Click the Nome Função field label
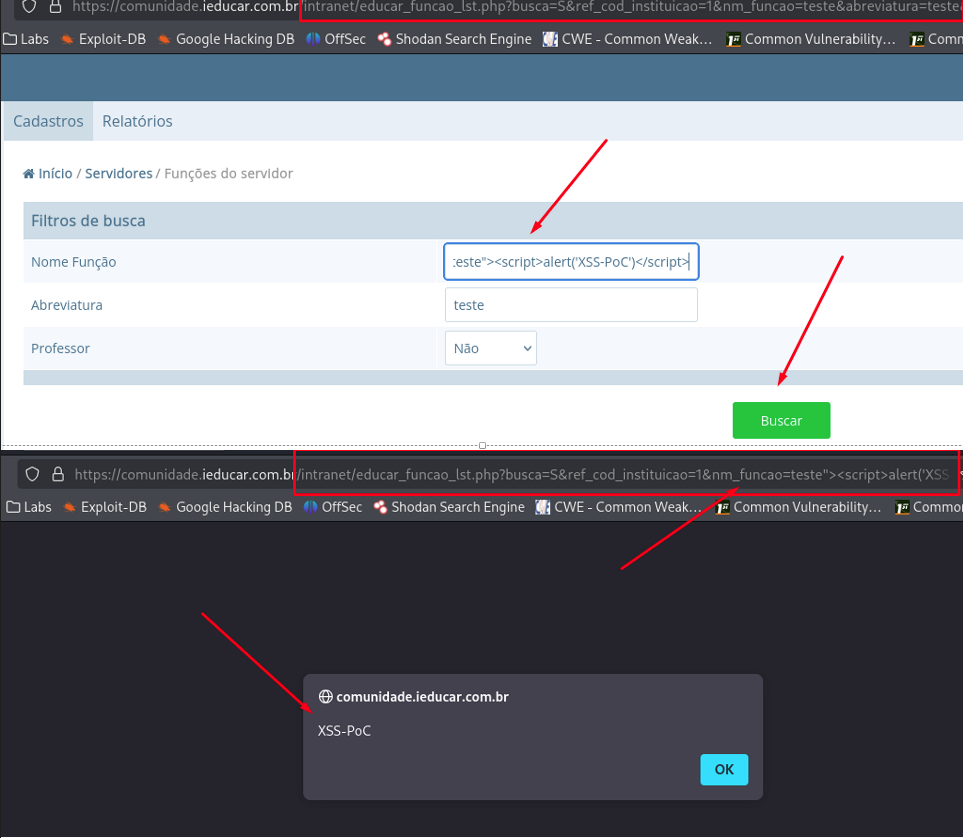The width and height of the screenshot is (963, 838). click(74, 262)
